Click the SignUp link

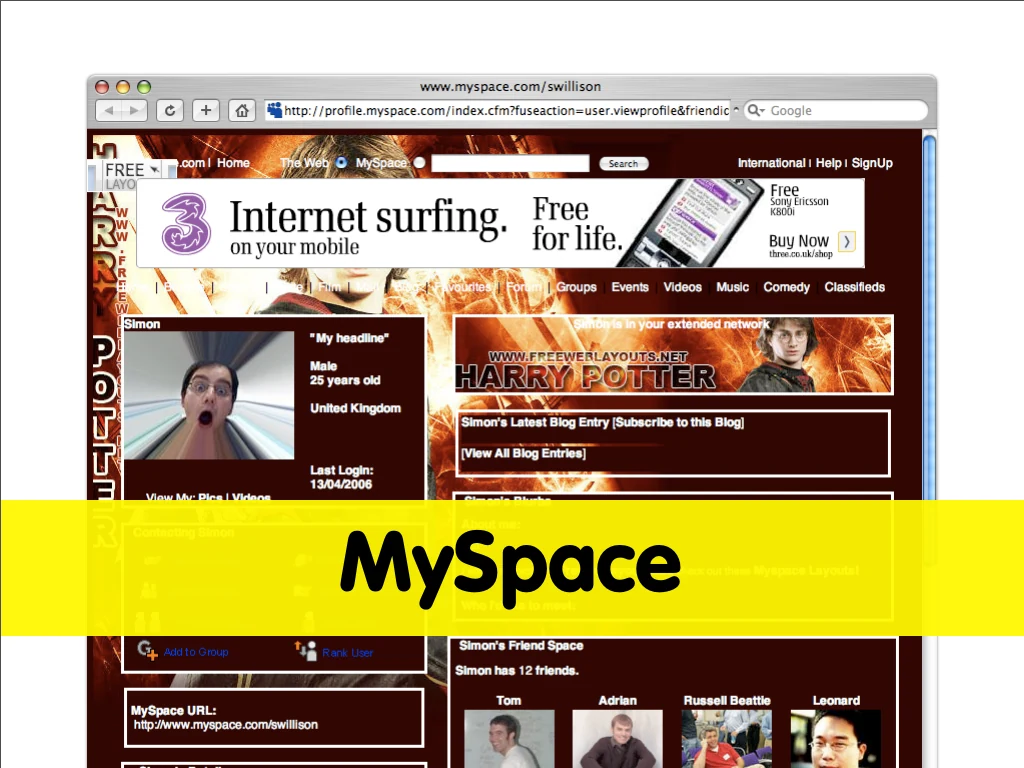pyautogui.click(x=872, y=163)
